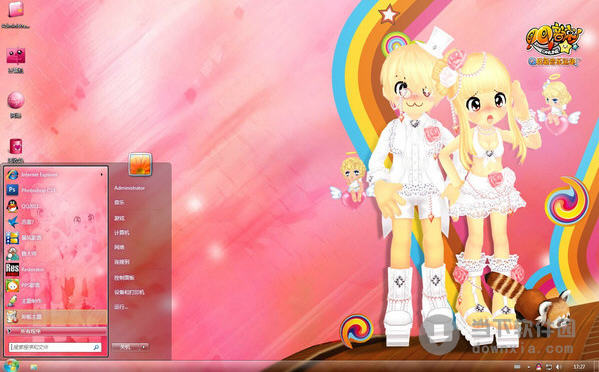Launch Restorator from the Start menu
Viewport: 599px width, 372px height.
click(55, 269)
